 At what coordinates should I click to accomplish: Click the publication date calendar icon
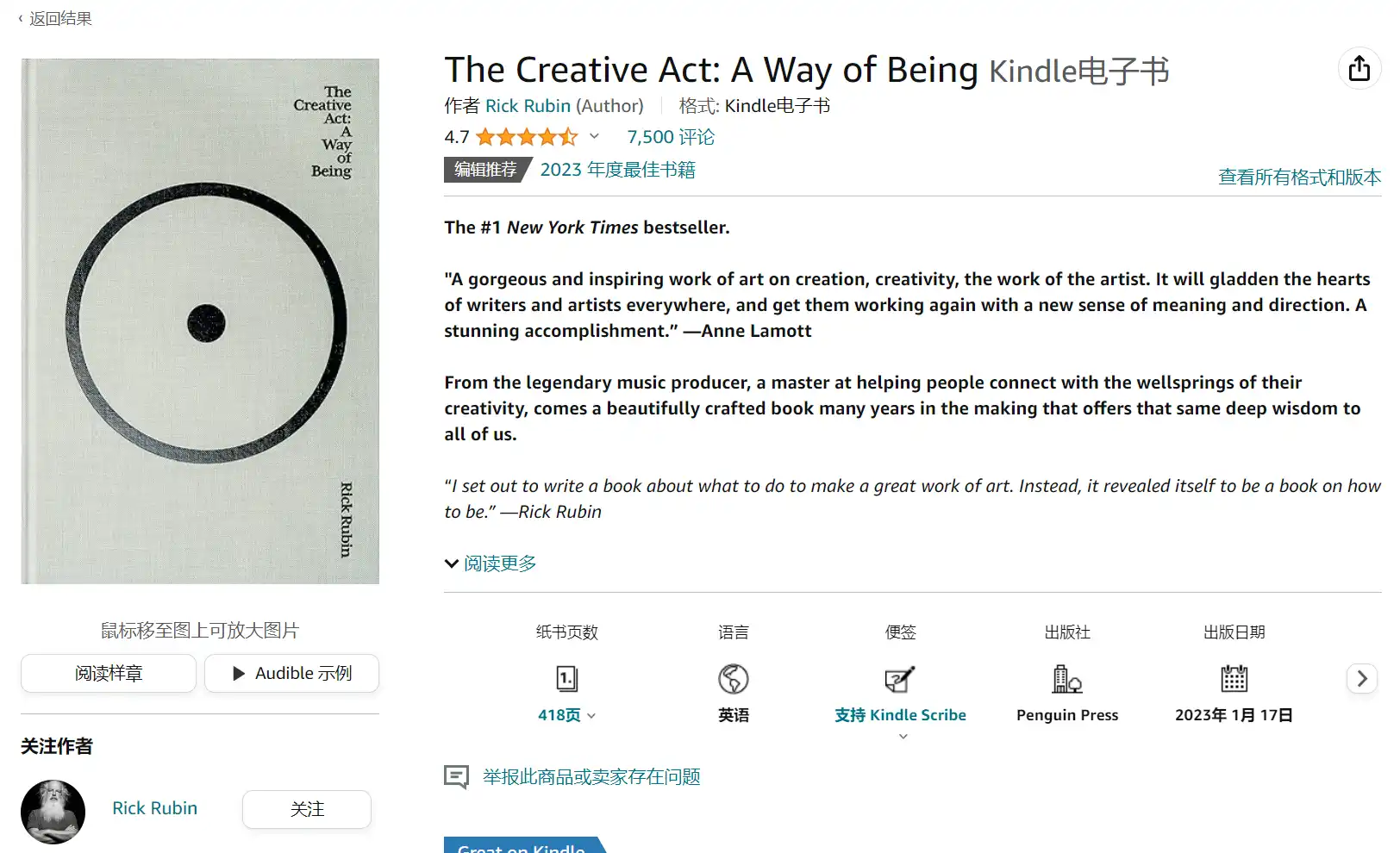(x=1234, y=679)
